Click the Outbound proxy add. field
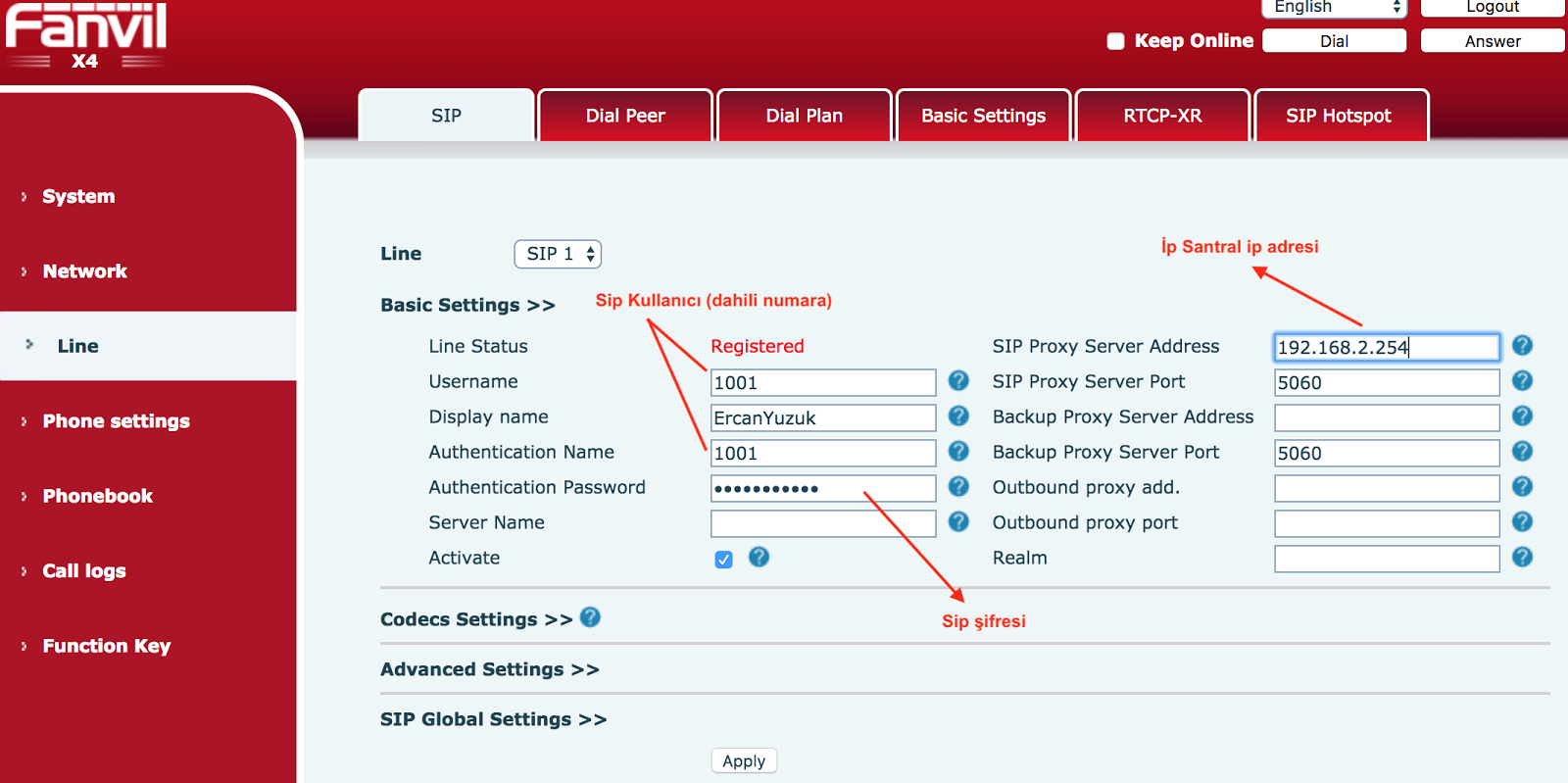Viewport: 1568px width, 783px height. coord(1387,488)
